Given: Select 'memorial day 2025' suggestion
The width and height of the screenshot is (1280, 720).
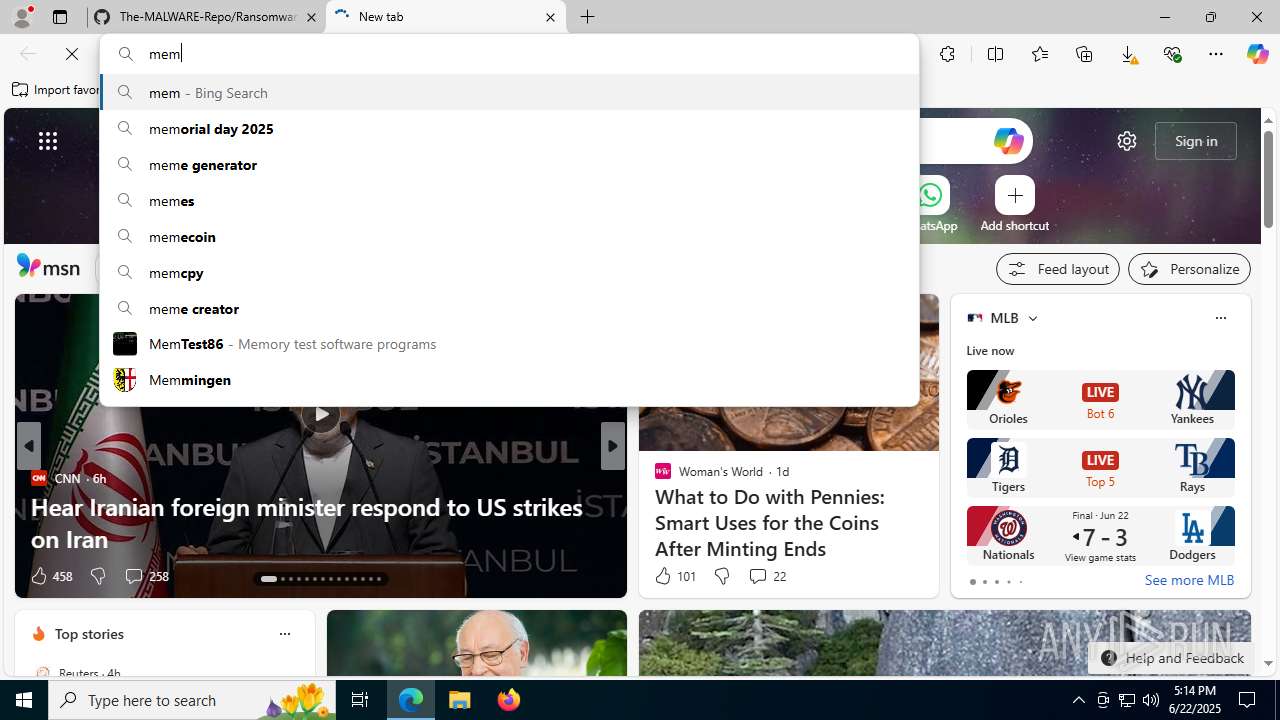Looking at the screenshot, I should (x=509, y=129).
